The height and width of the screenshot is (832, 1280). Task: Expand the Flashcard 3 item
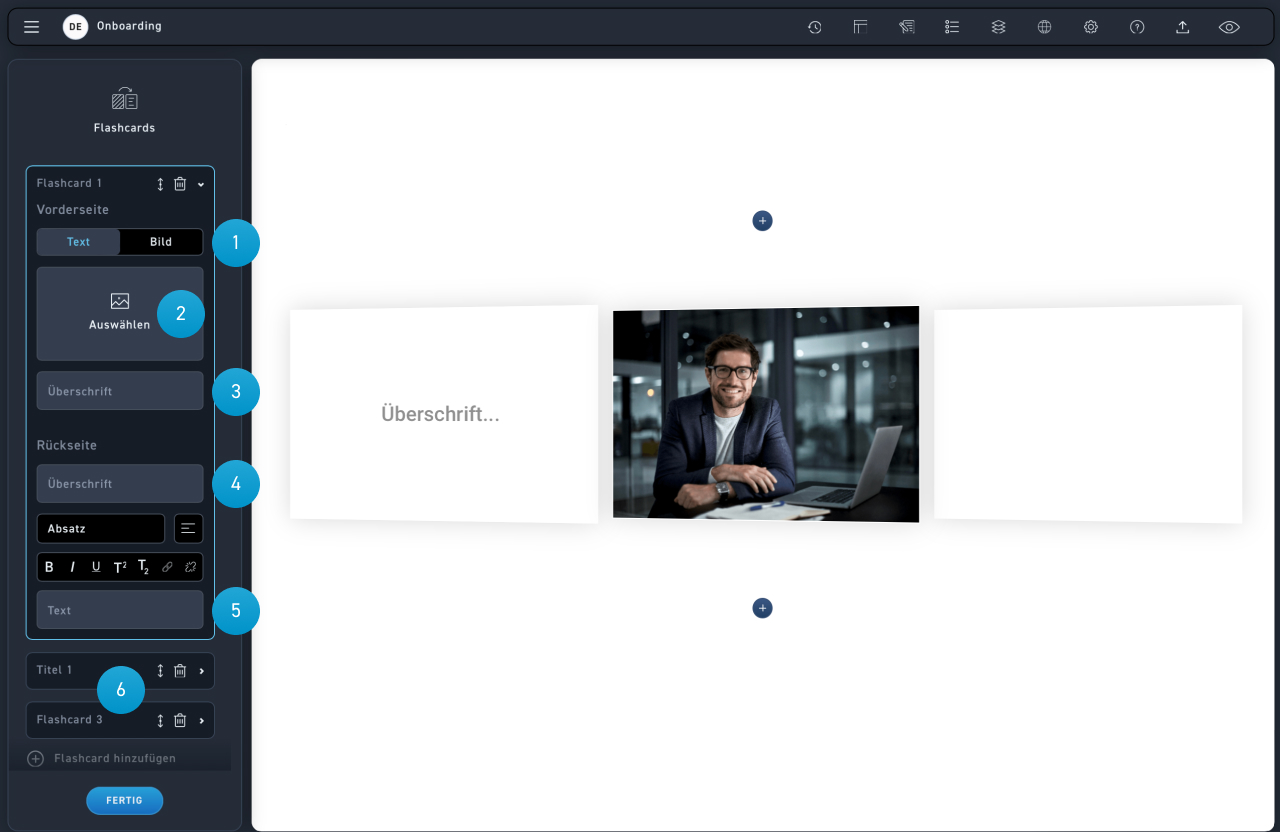[201, 720]
